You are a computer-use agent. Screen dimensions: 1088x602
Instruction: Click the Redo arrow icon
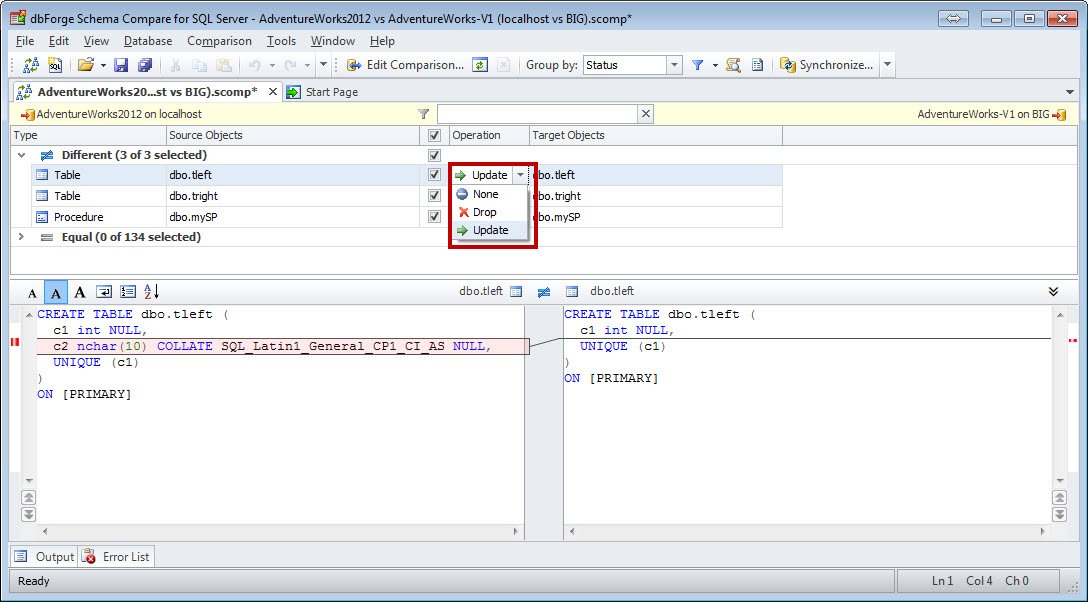[x=290, y=65]
